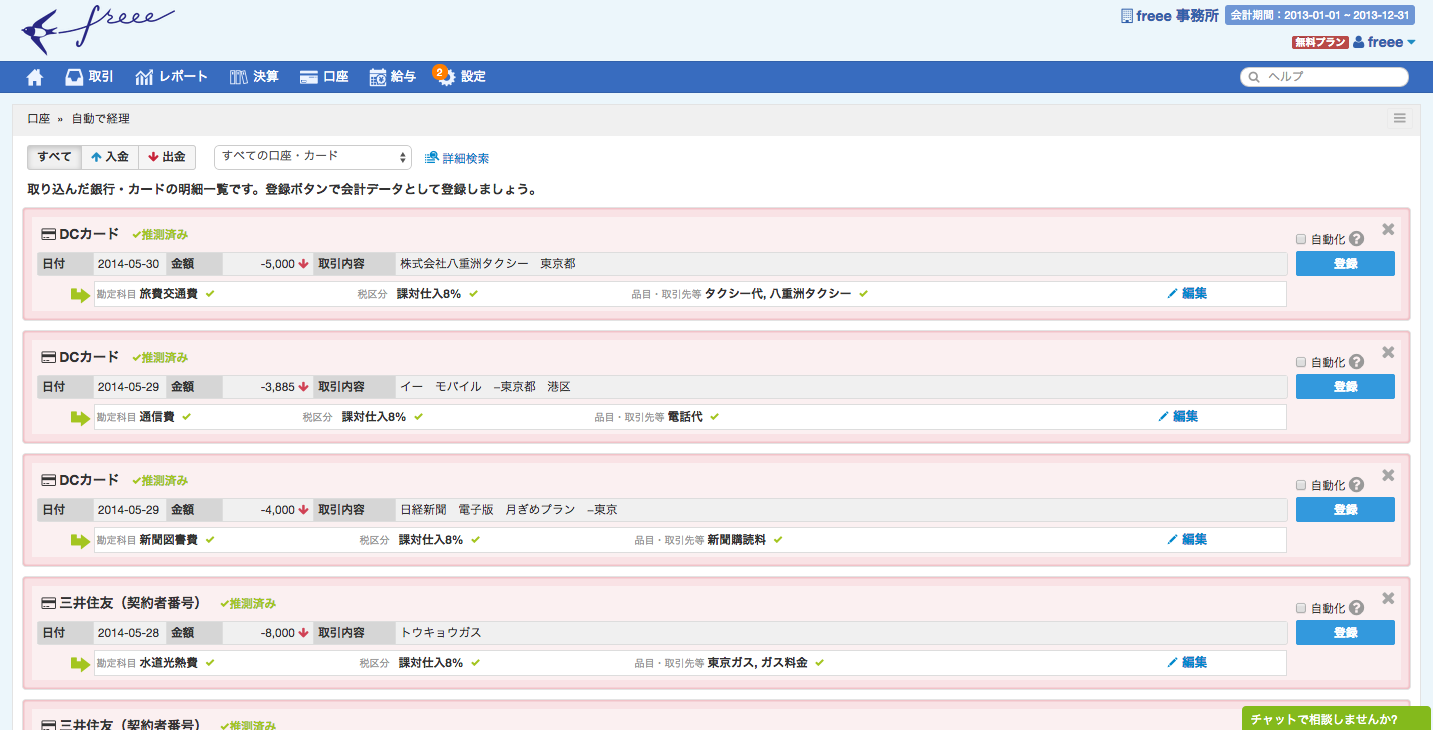Click 新聞購読料 item text
Image resolution: width=1433 pixels, height=730 pixels.
(736, 540)
